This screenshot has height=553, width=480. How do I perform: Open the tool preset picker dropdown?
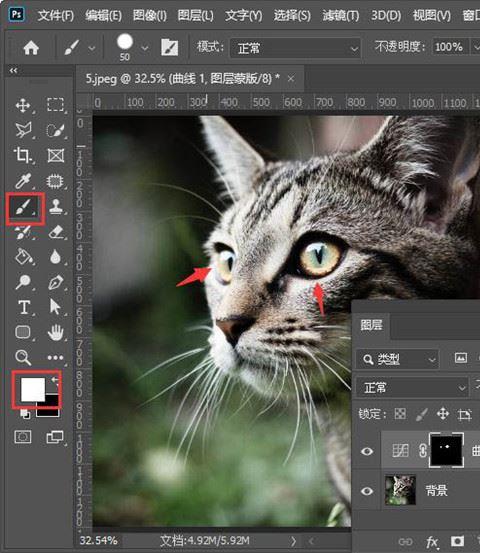click(92, 48)
